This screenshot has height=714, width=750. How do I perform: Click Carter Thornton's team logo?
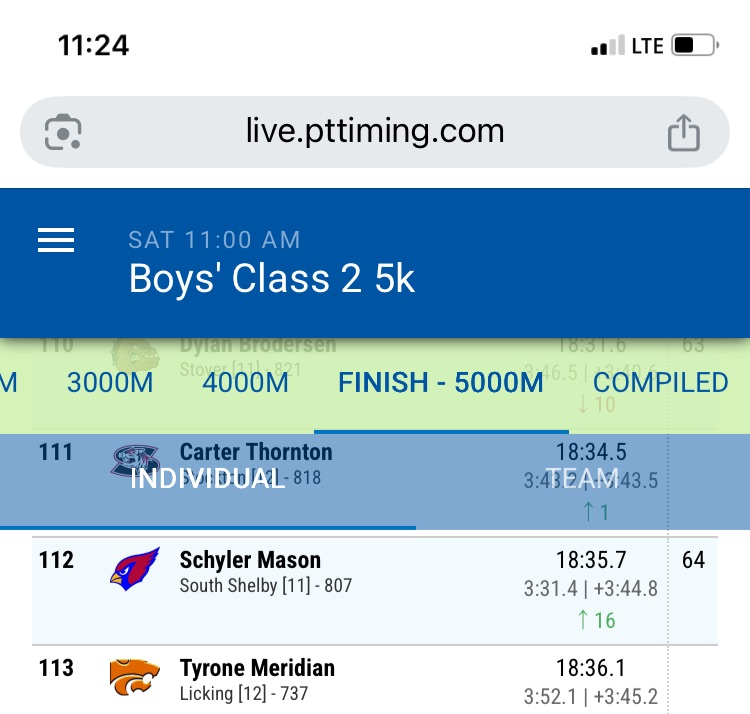coord(134,461)
